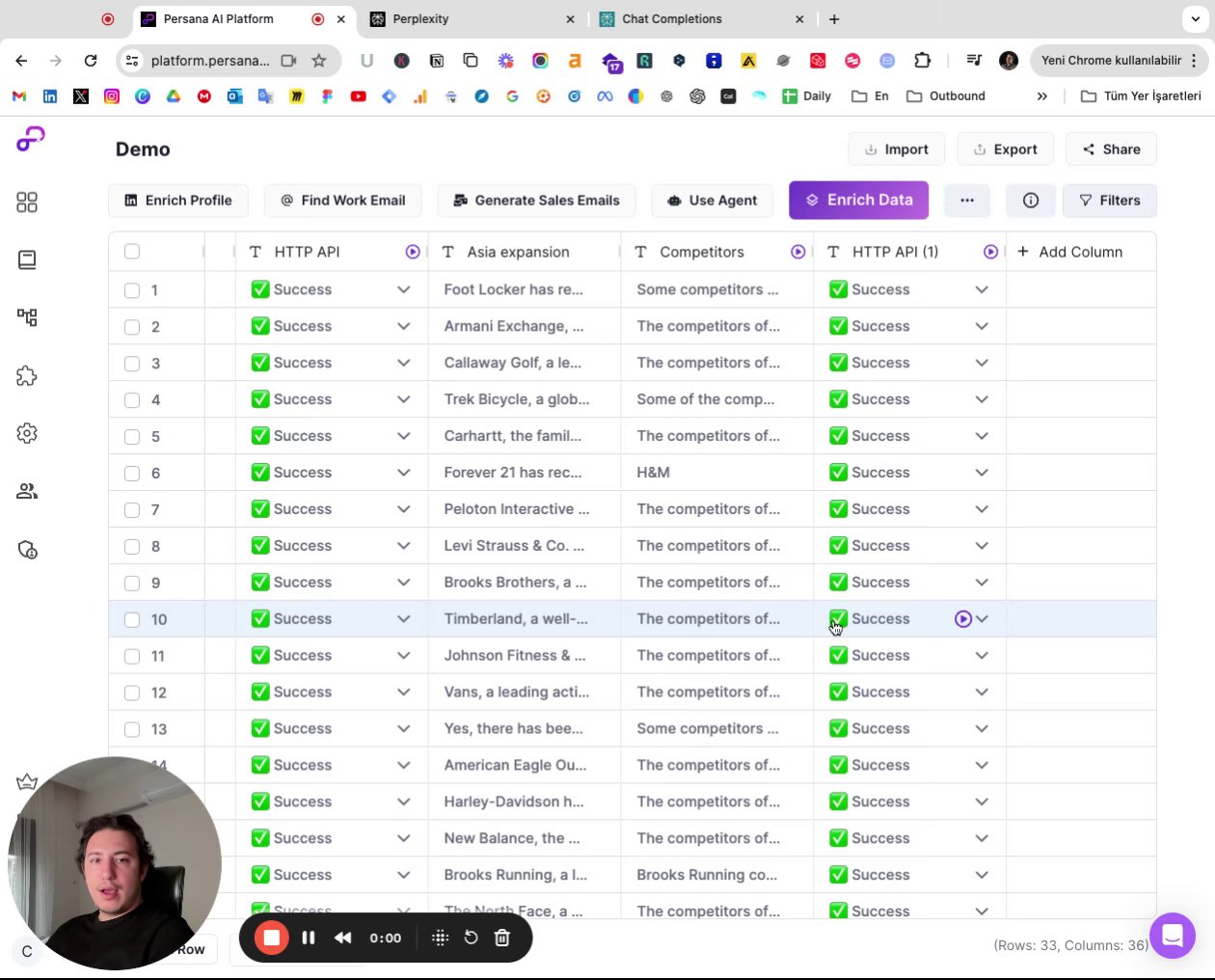Open the dashboard grid icon in the sidebar

point(27,202)
